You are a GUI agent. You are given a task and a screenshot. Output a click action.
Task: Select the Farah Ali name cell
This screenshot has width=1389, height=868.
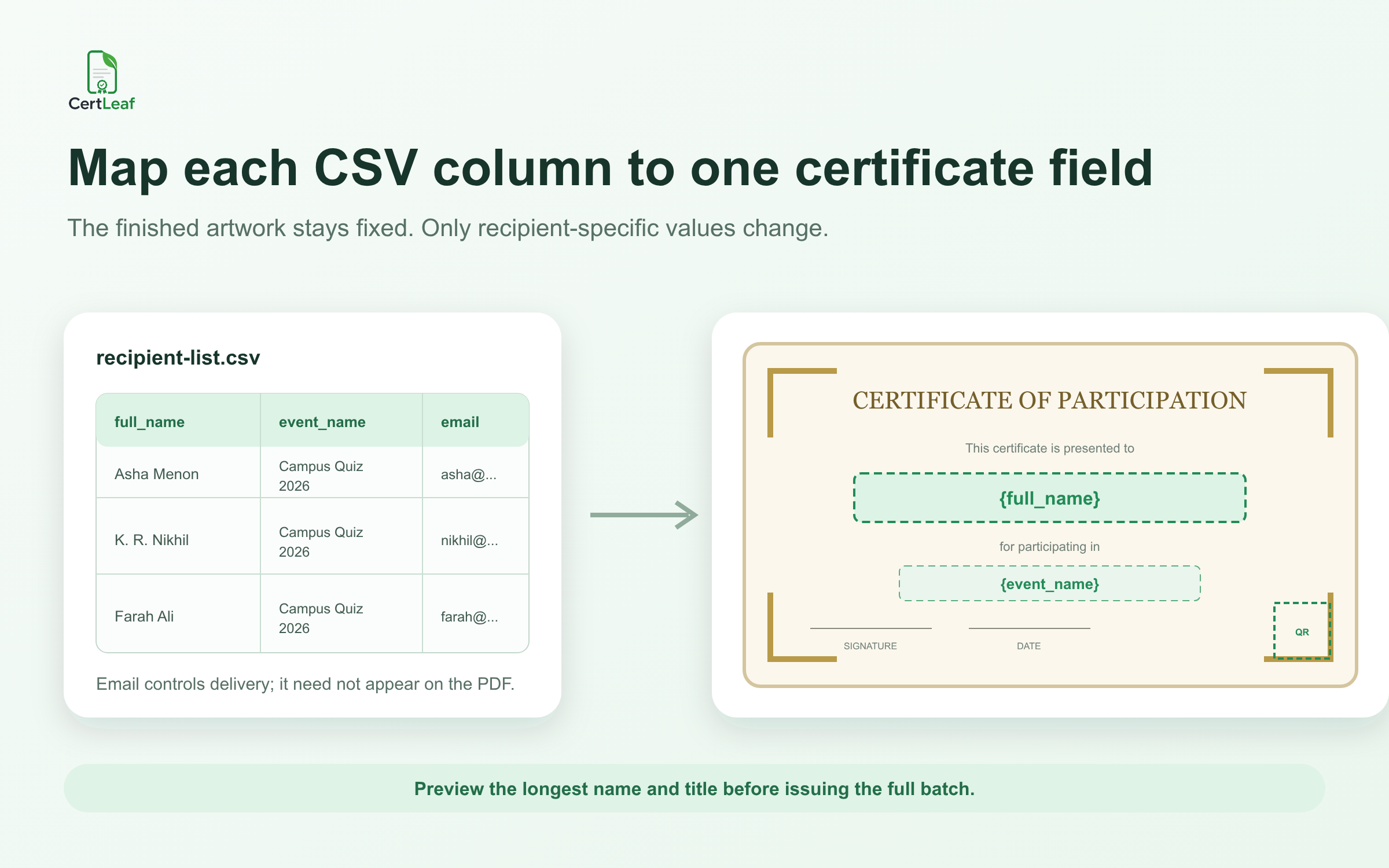(178, 616)
